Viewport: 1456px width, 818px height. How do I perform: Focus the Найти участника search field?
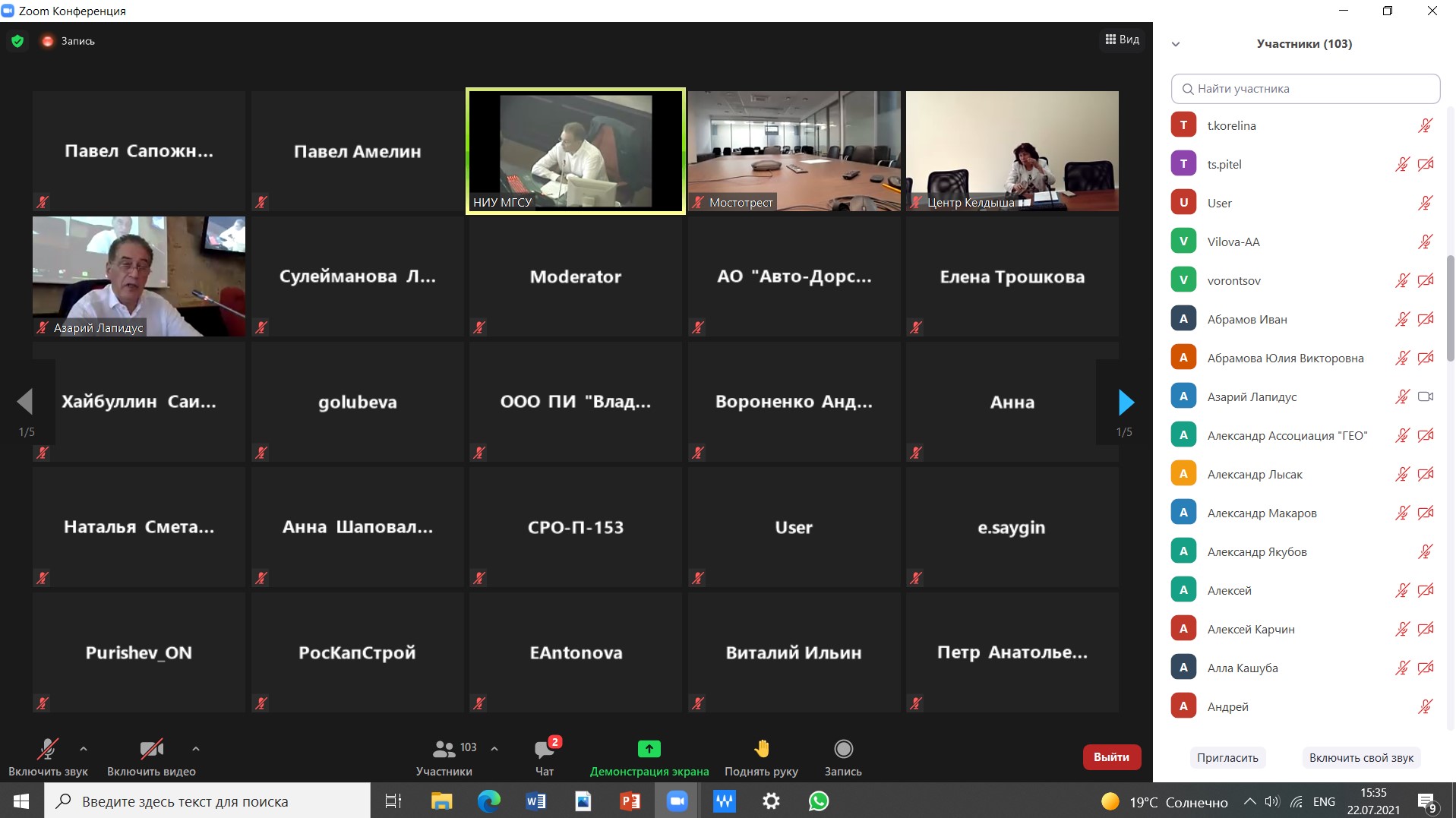pyautogui.click(x=1305, y=89)
